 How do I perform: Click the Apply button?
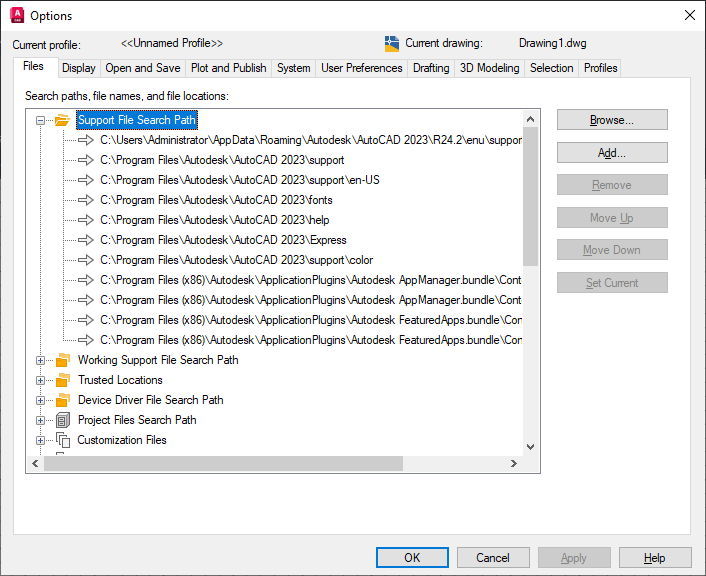coord(574,558)
